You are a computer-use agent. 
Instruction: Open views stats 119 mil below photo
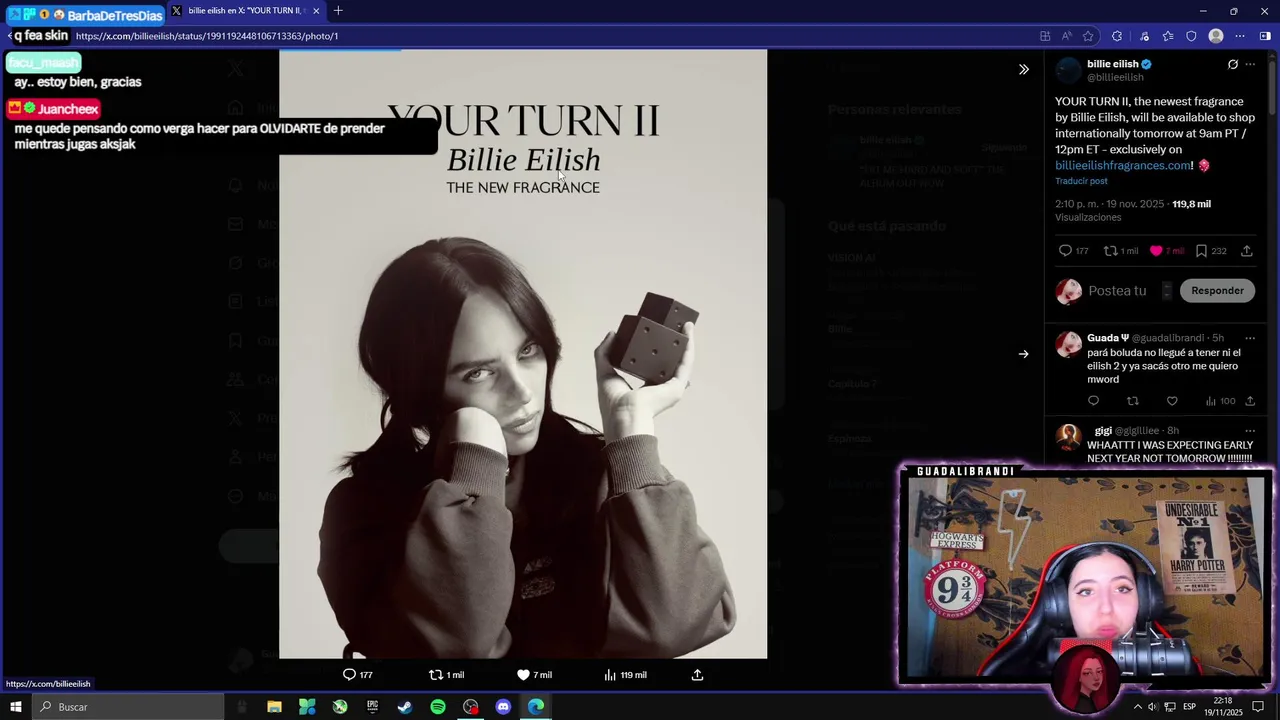(x=625, y=675)
